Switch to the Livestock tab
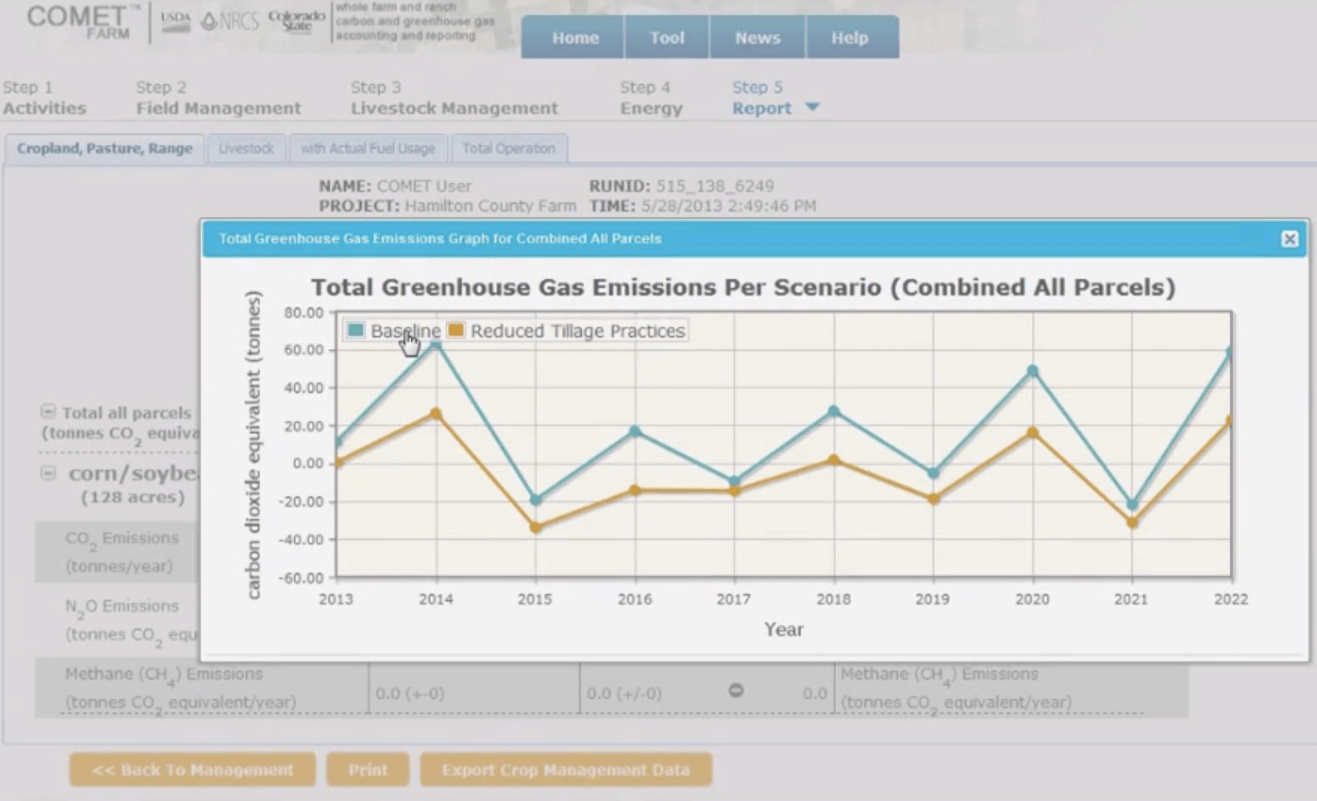 pyautogui.click(x=247, y=148)
